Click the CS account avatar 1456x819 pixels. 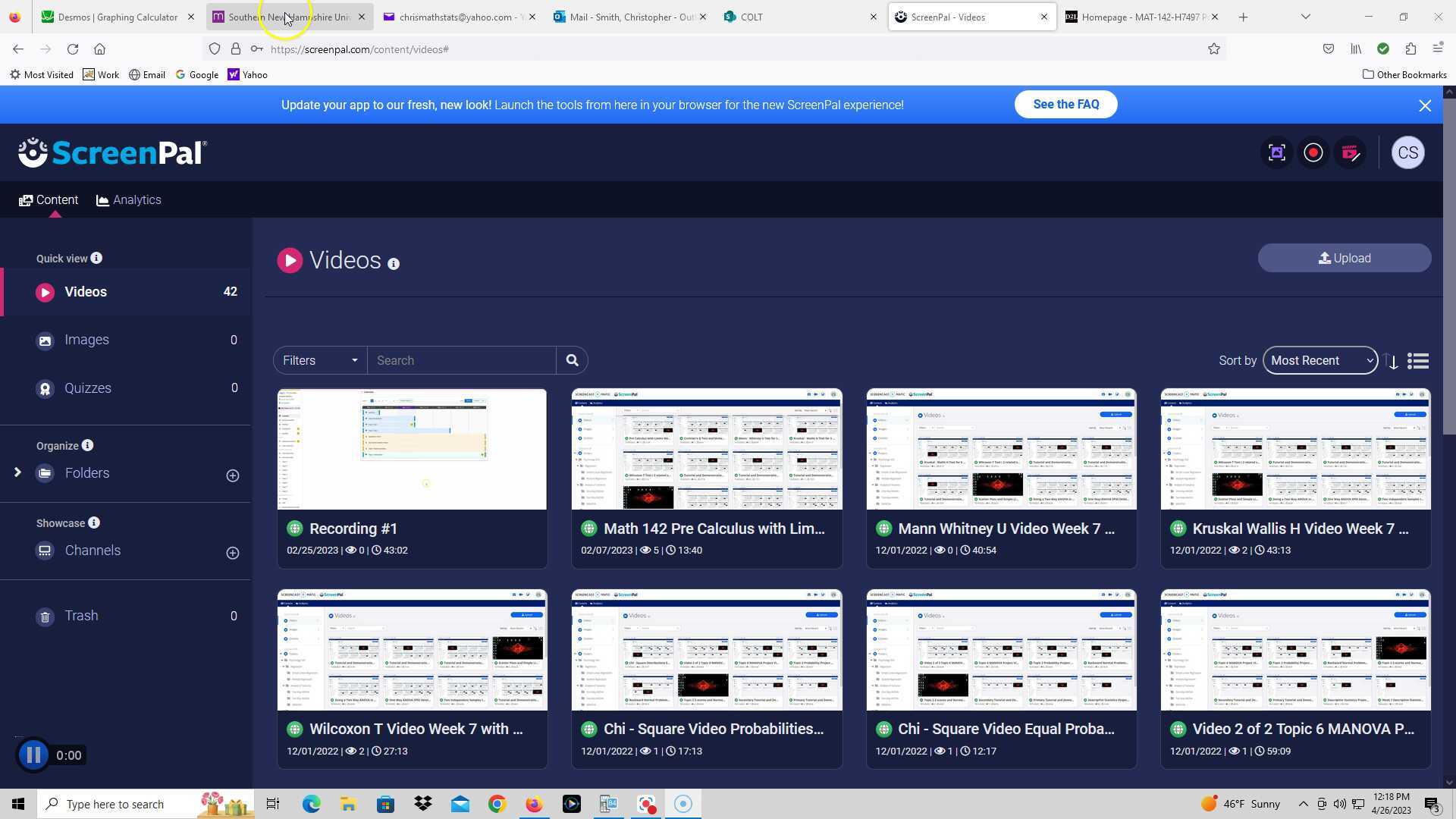[1407, 153]
